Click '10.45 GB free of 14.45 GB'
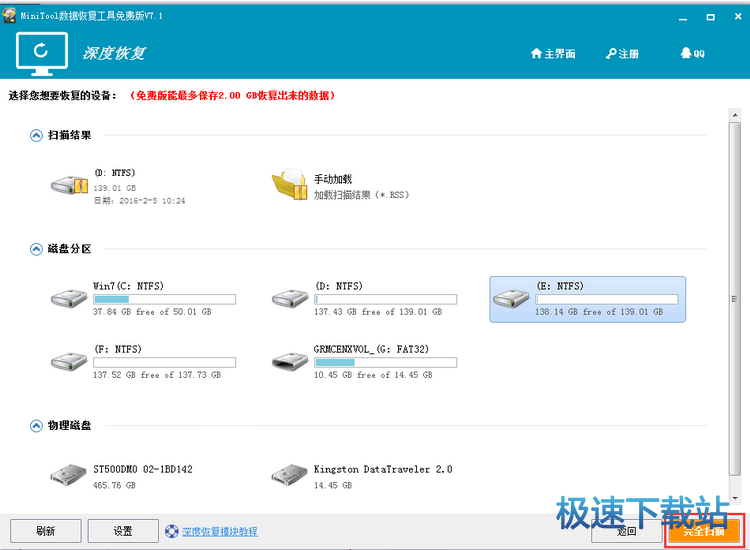The width and height of the screenshot is (750, 550). coord(373,375)
